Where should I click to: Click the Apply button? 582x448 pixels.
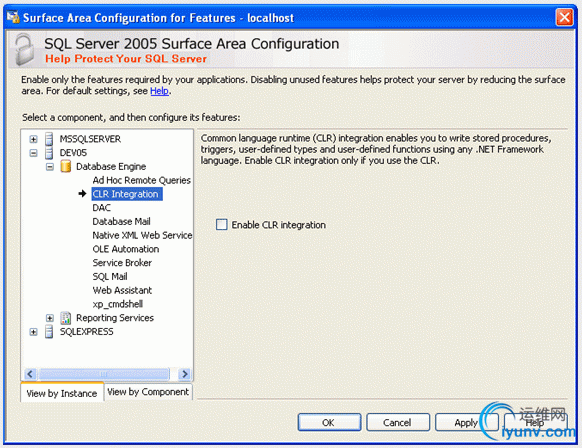466,422
